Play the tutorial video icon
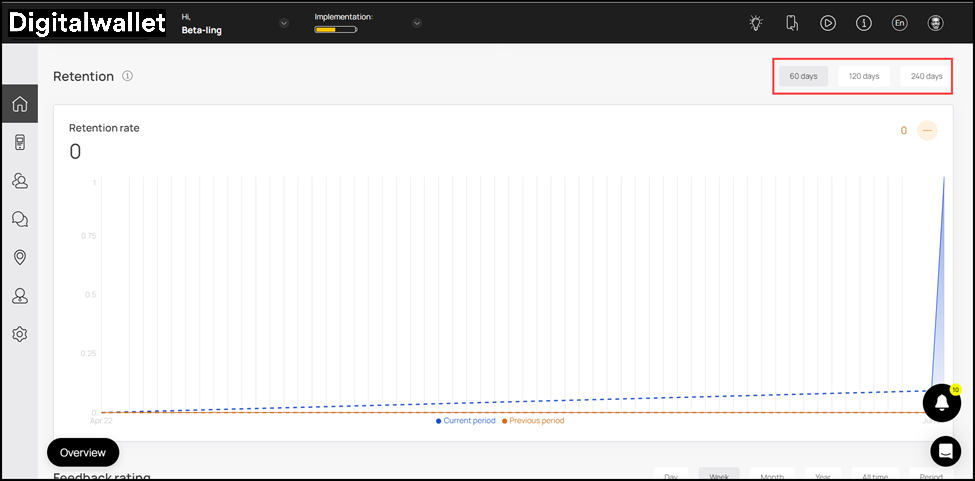This screenshot has height=481, width=975. pyautogui.click(x=828, y=23)
